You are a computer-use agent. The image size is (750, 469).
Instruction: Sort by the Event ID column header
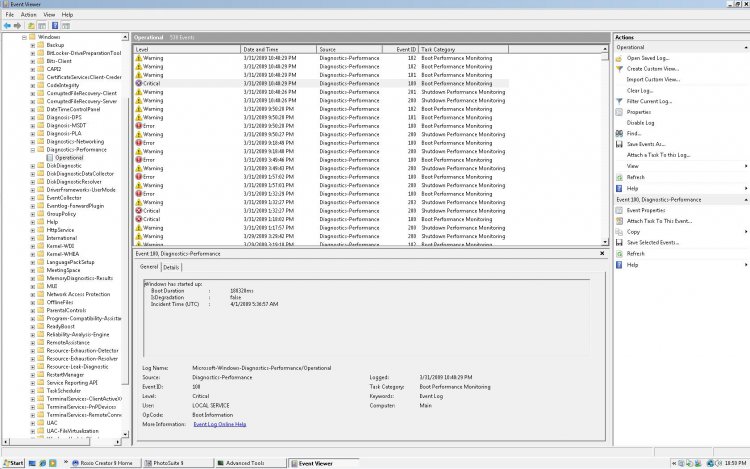[x=401, y=49]
